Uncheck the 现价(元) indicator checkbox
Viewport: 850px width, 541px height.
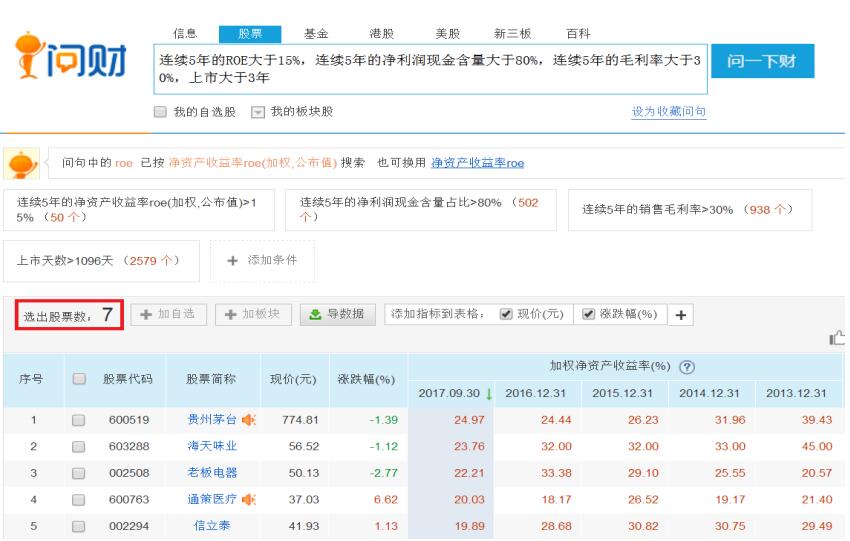506,314
